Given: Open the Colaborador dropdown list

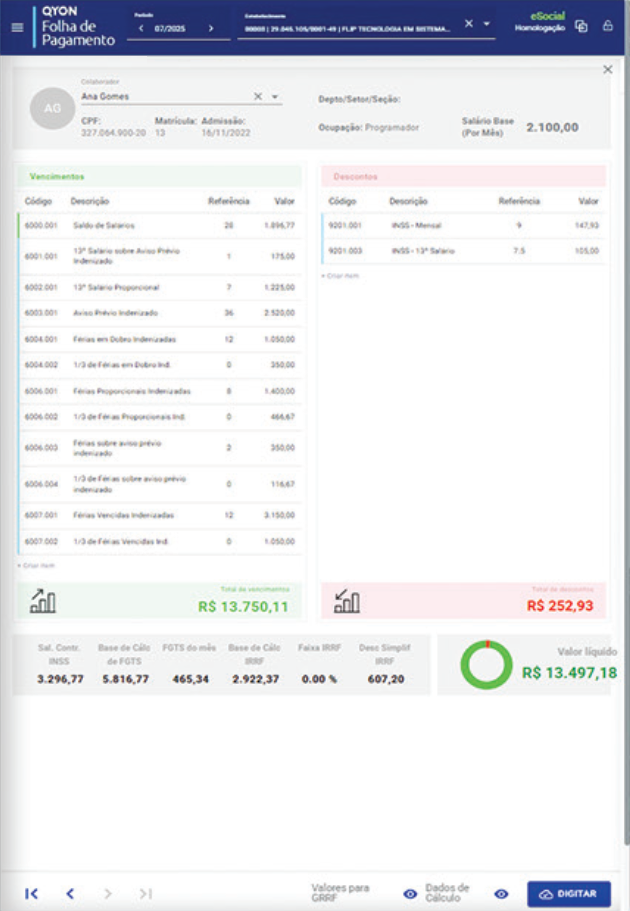Looking at the screenshot, I should click(x=275, y=97).
